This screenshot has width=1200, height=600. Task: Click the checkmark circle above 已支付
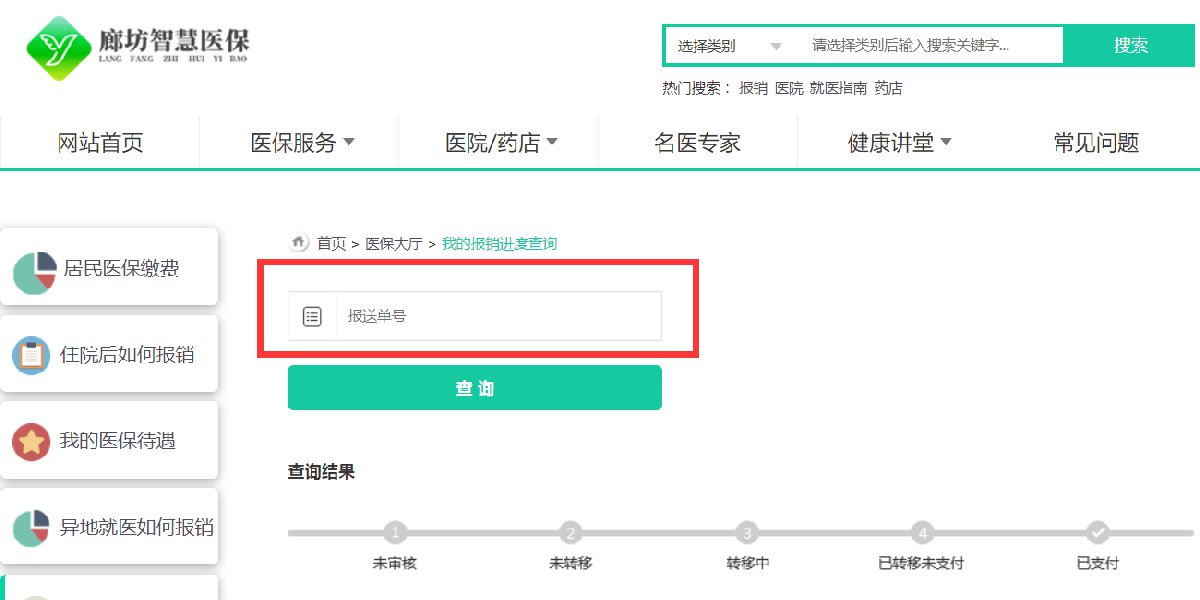coord(1097,533)
